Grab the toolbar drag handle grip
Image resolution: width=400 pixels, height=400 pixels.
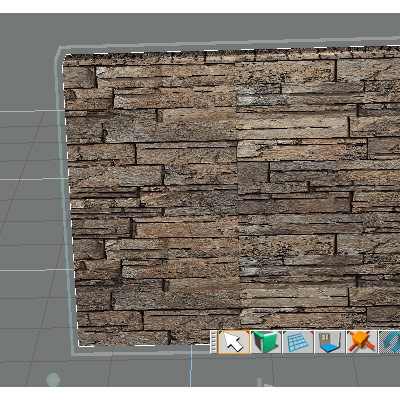[214, 342]
